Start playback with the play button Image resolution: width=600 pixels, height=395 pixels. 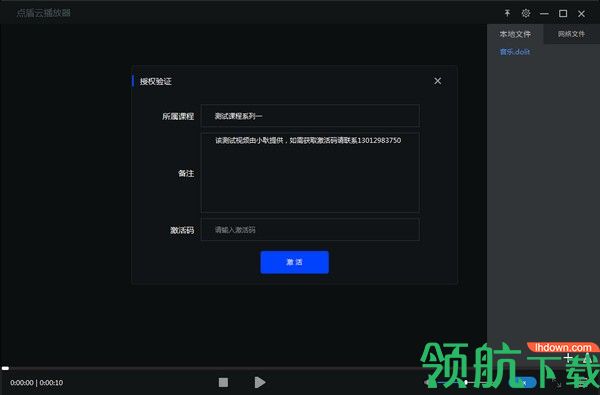(x=260, y=382)
